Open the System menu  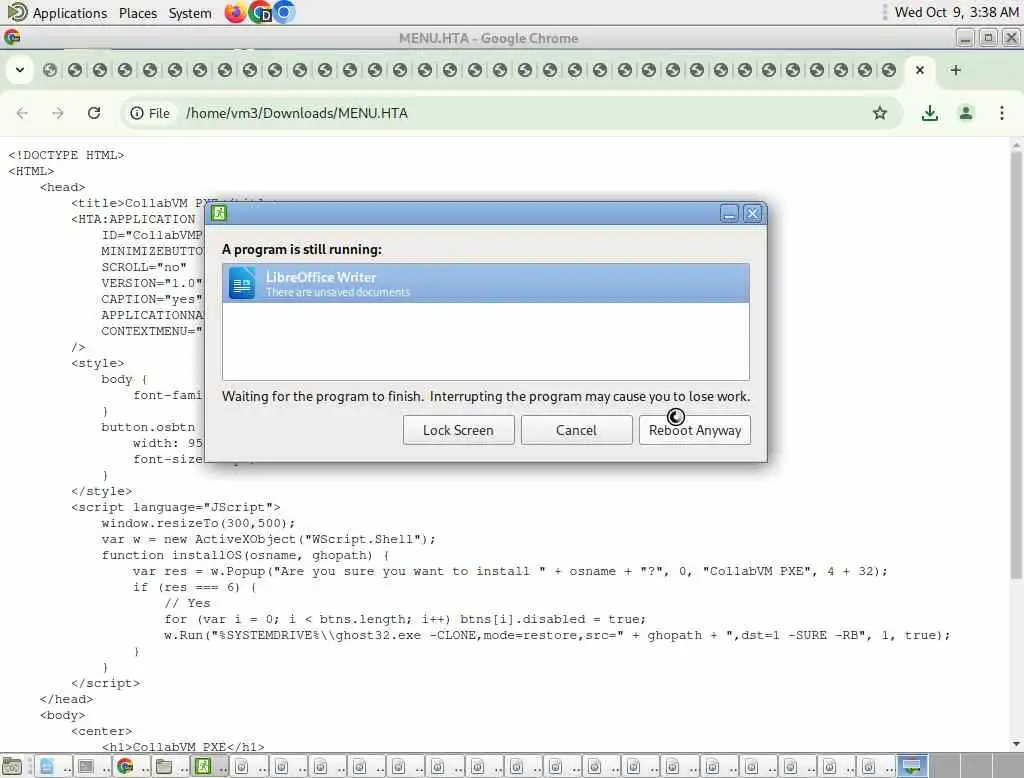[x=190, y=13]
